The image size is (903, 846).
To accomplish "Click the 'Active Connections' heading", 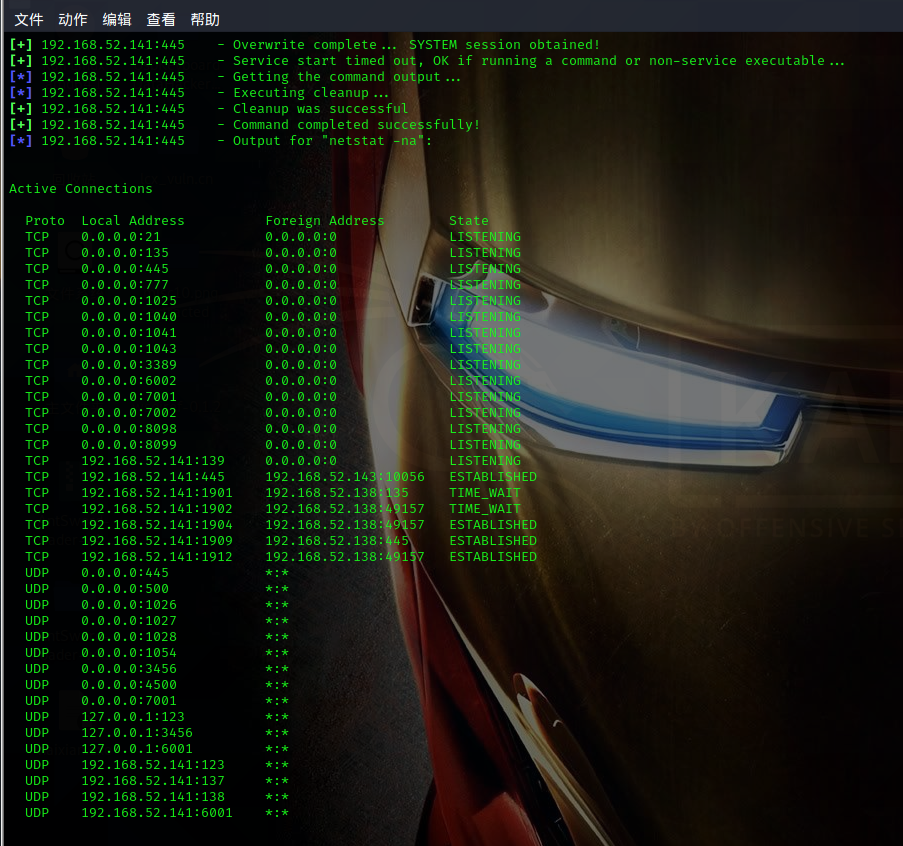I will pos(81,189).
